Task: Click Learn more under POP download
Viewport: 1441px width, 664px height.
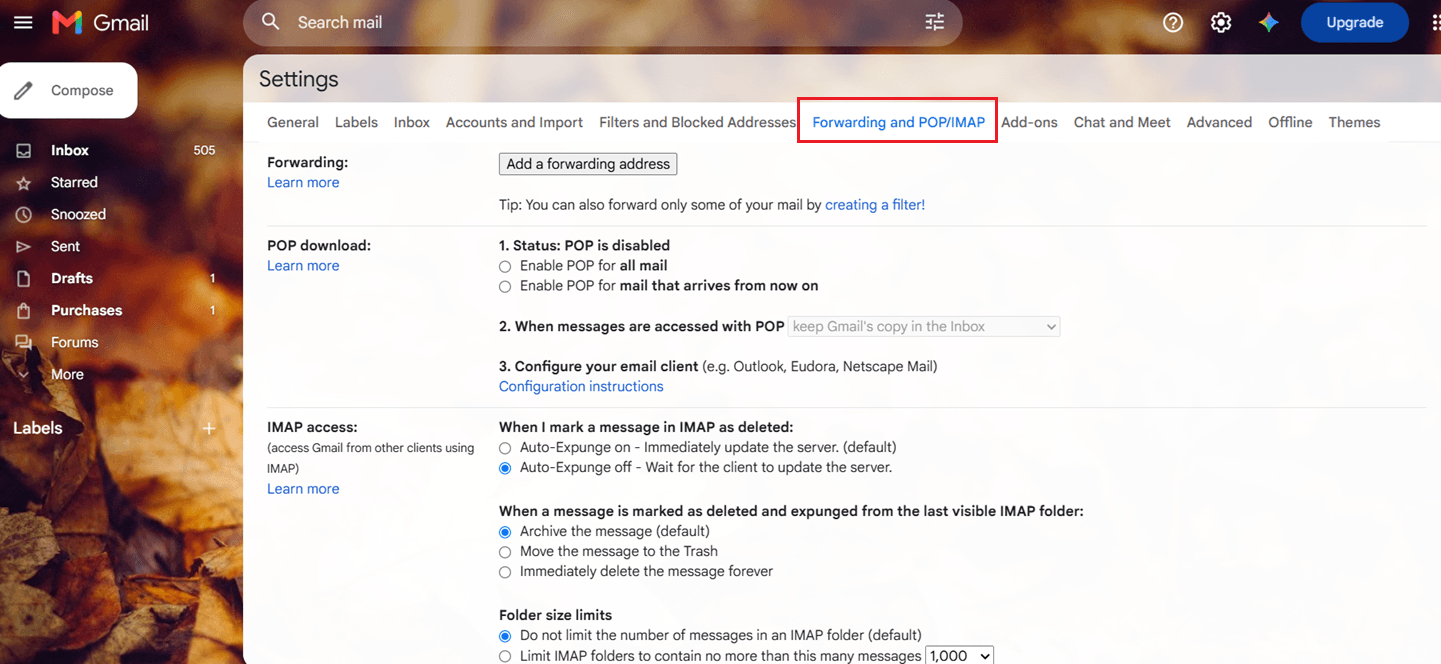Action: coord(303,265)
